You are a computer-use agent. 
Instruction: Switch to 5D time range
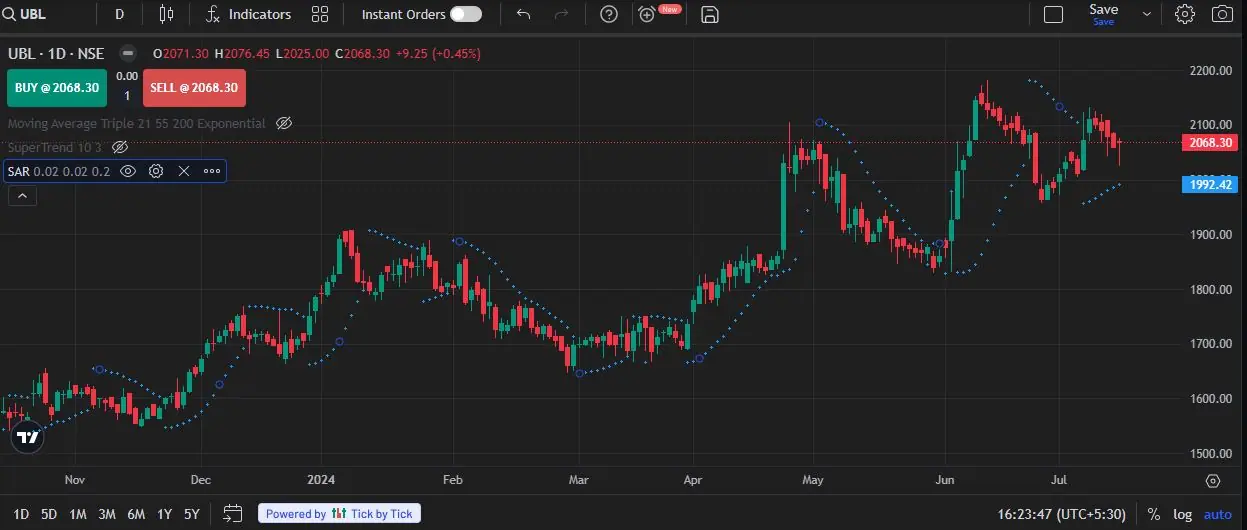[x=49, y=514]
